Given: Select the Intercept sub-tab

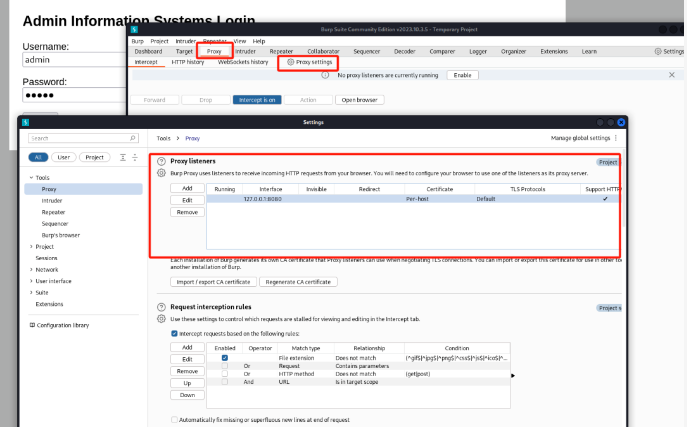Looking at the screenshot, I should point(146,62).
